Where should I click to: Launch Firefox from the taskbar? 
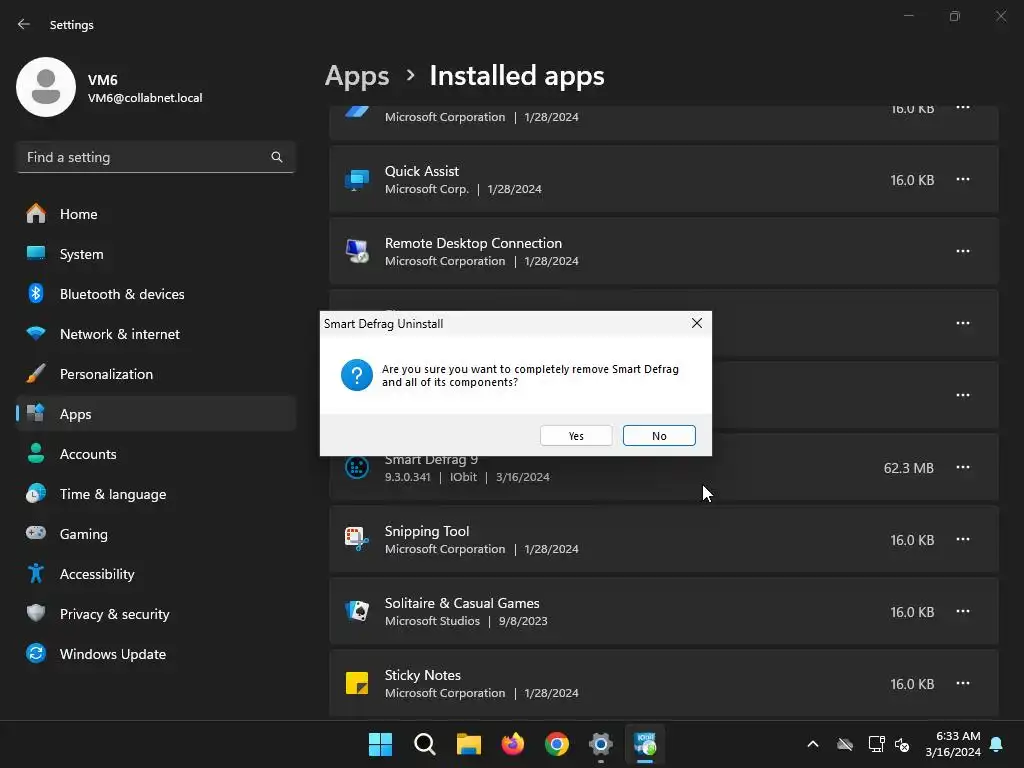(x=513, y=744)
